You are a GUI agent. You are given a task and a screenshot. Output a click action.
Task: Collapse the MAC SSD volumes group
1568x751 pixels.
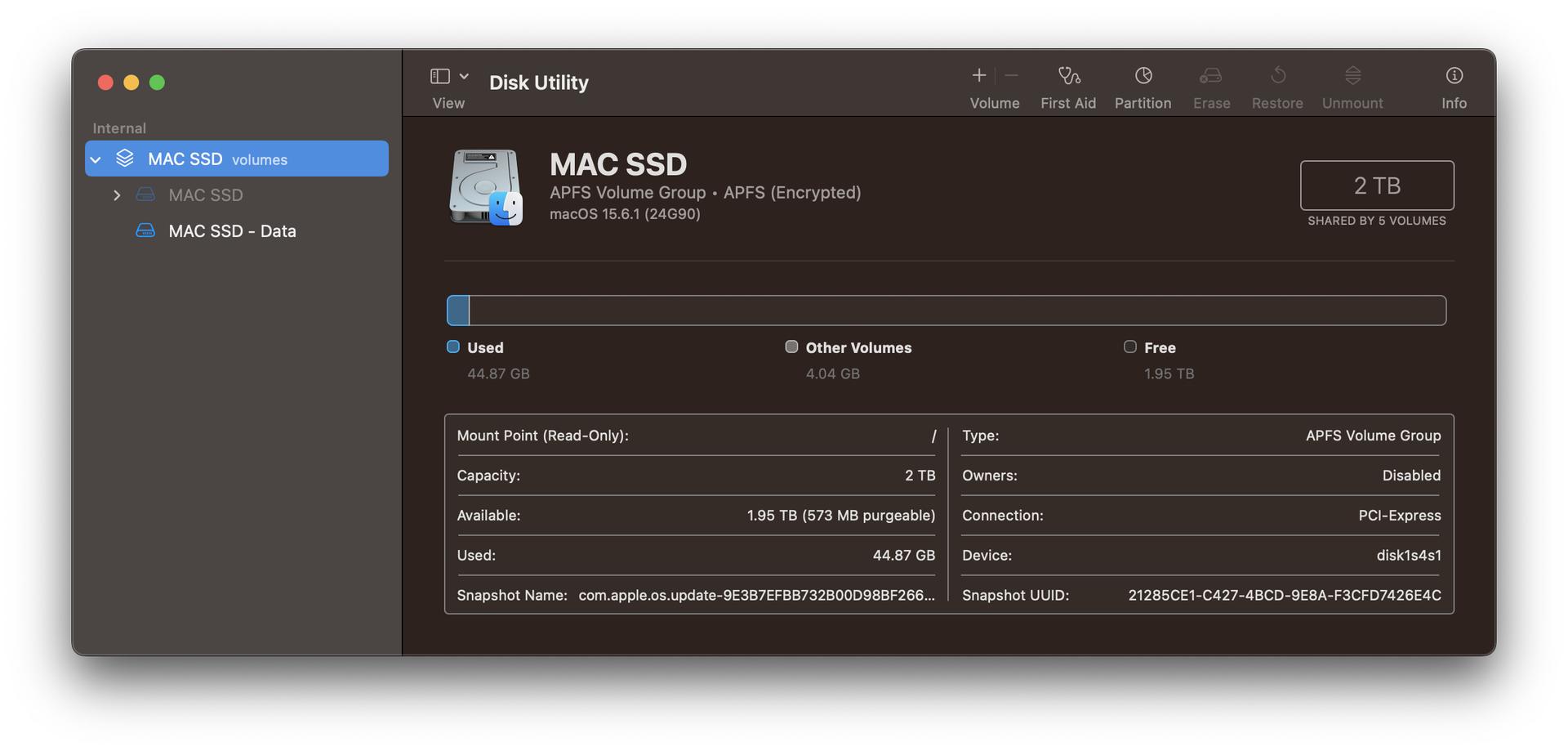pyautogui.click(x=96, y=159)
